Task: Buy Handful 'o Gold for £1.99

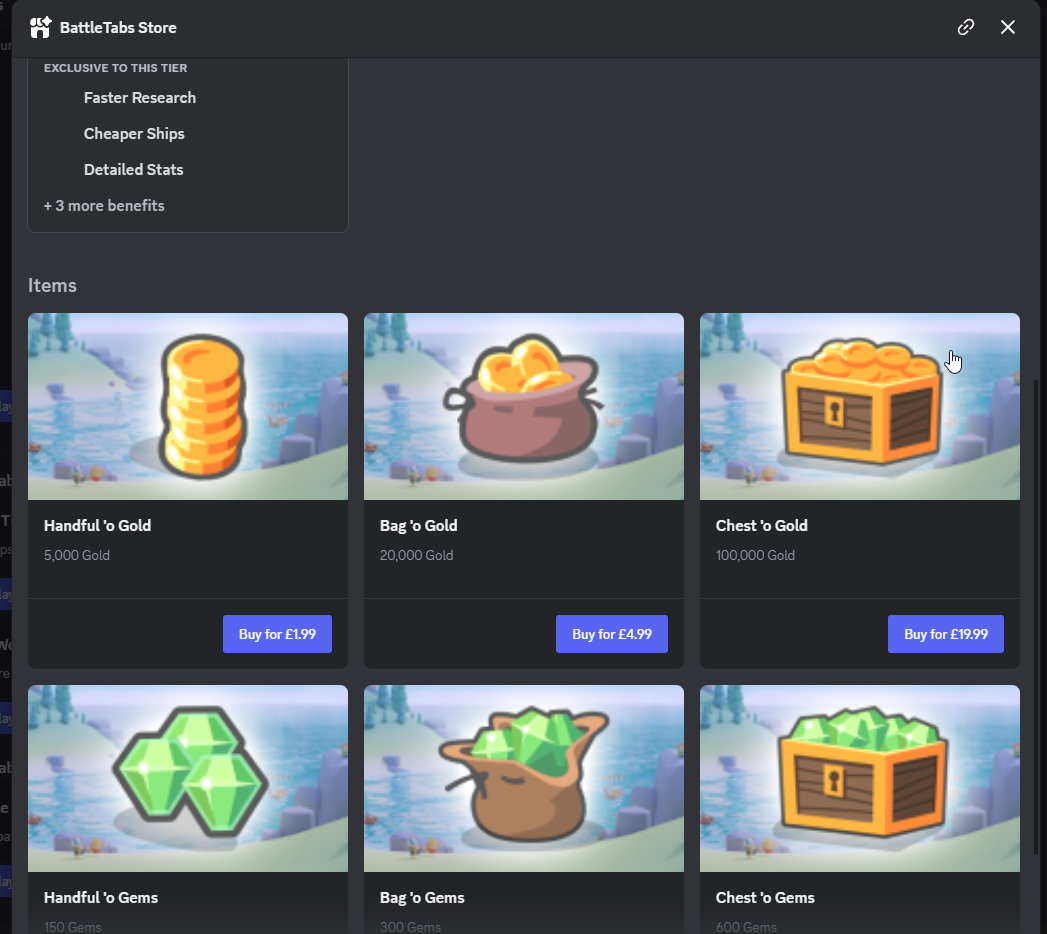Action: coord(277,634)
